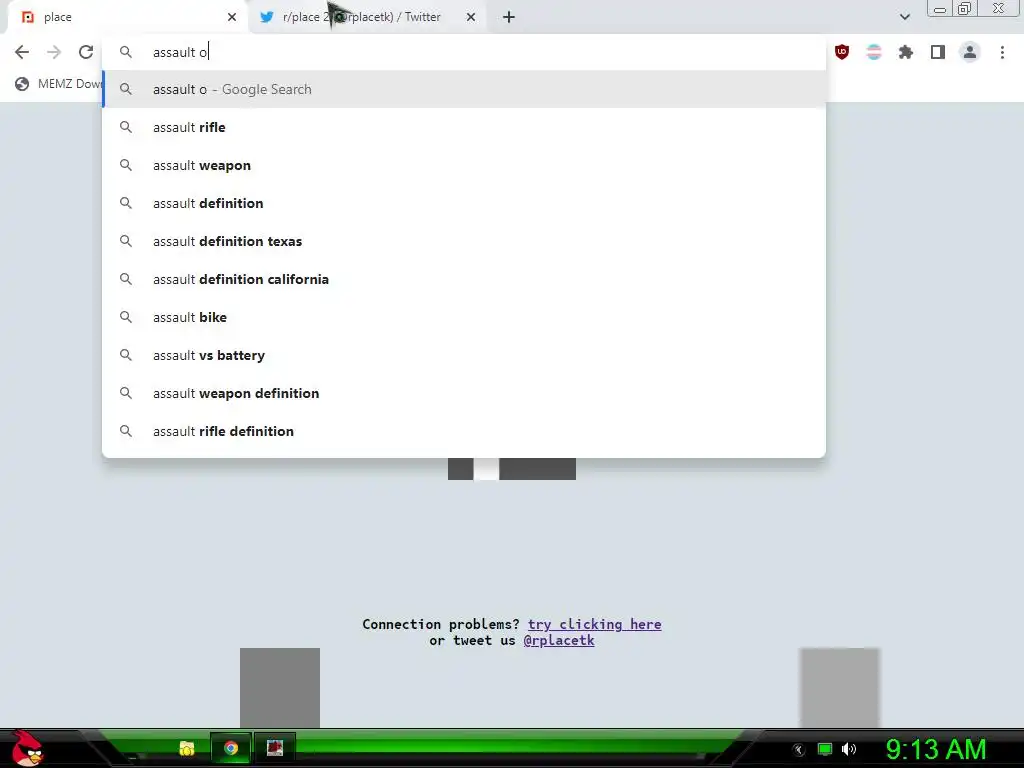Click into the address bar text 'assault o'

pyautogui.click(x=180, y=52)
